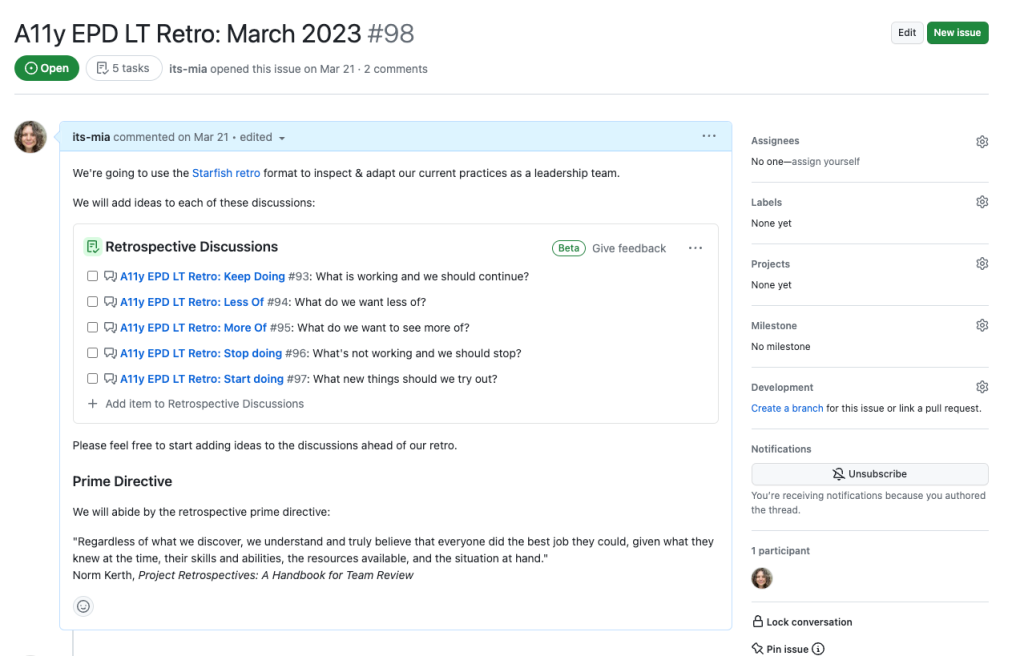
Task: Lock the conversation
Action: point(806,621)
